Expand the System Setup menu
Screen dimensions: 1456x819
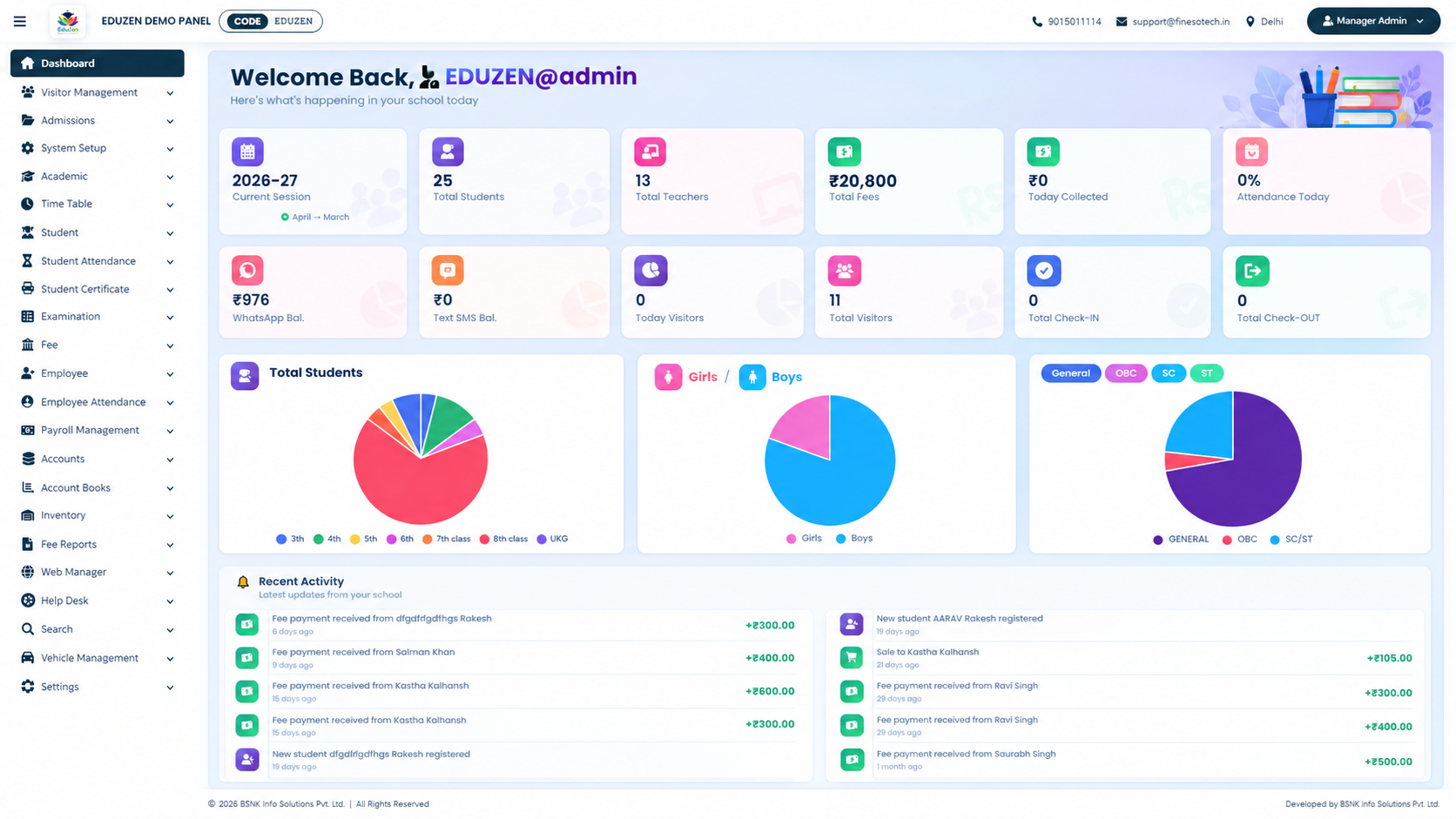click(x=98, y=149)
